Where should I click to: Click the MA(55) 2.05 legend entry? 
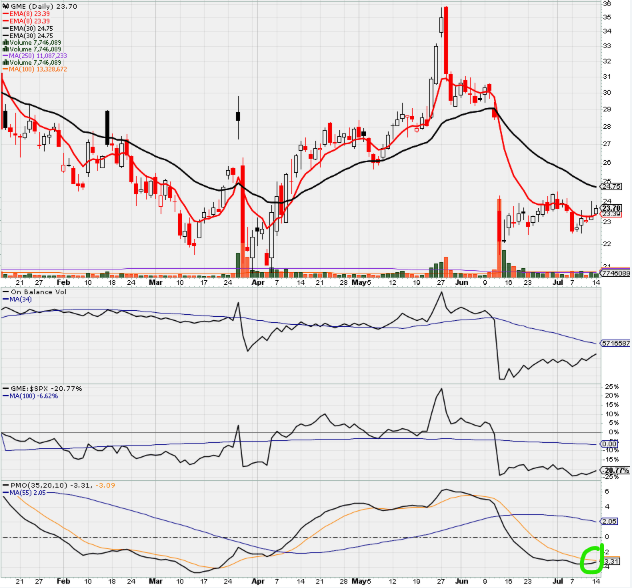(x=25, y=492)
